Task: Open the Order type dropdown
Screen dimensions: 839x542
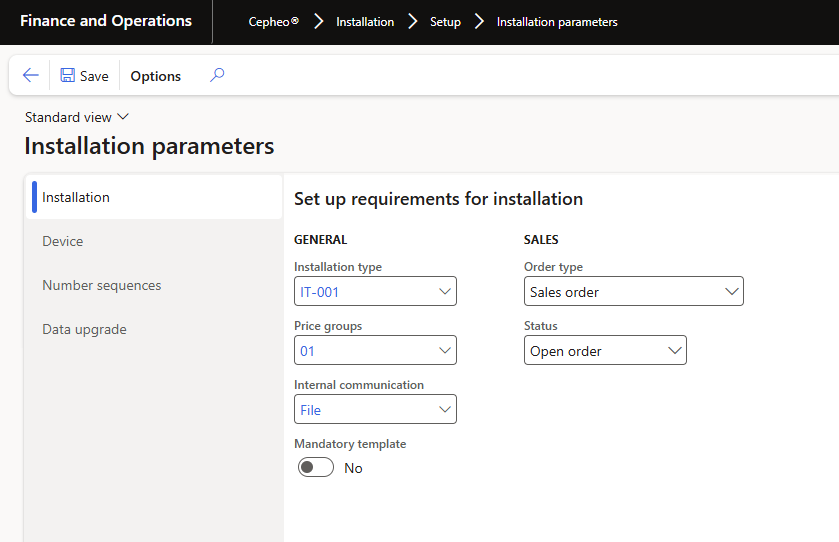Action: [732, 292]
